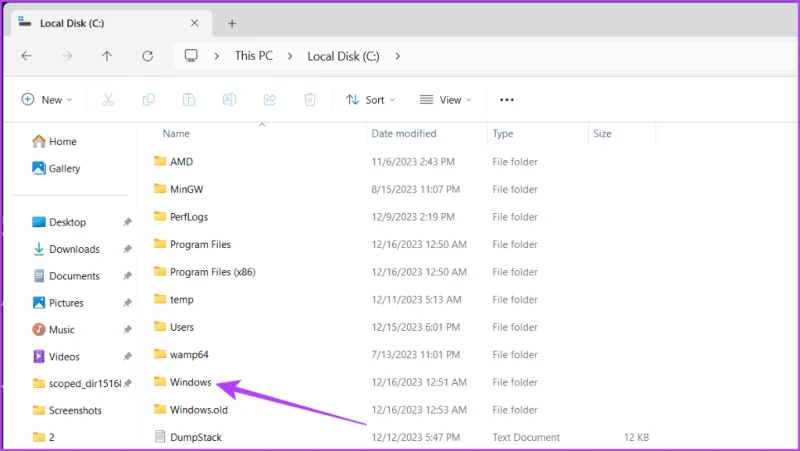Select the Rename toolbar icon
The image size is (800, 451).
229,99
